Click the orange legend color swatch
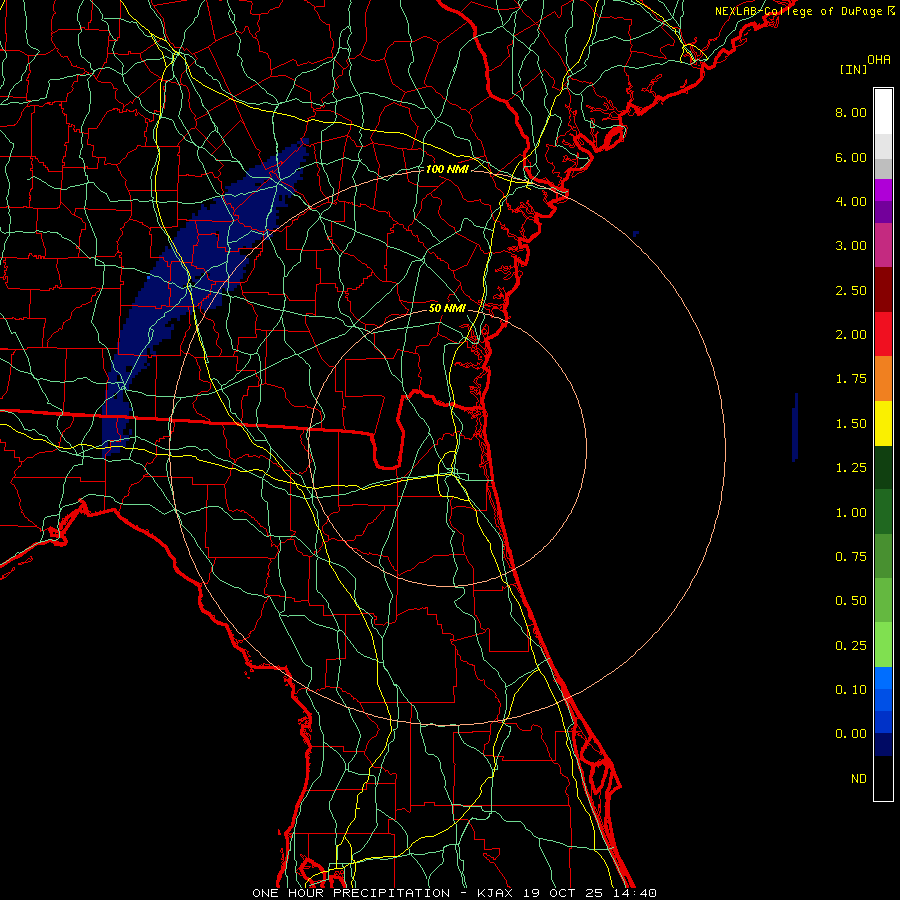900x900 pixels. (883, 379)
